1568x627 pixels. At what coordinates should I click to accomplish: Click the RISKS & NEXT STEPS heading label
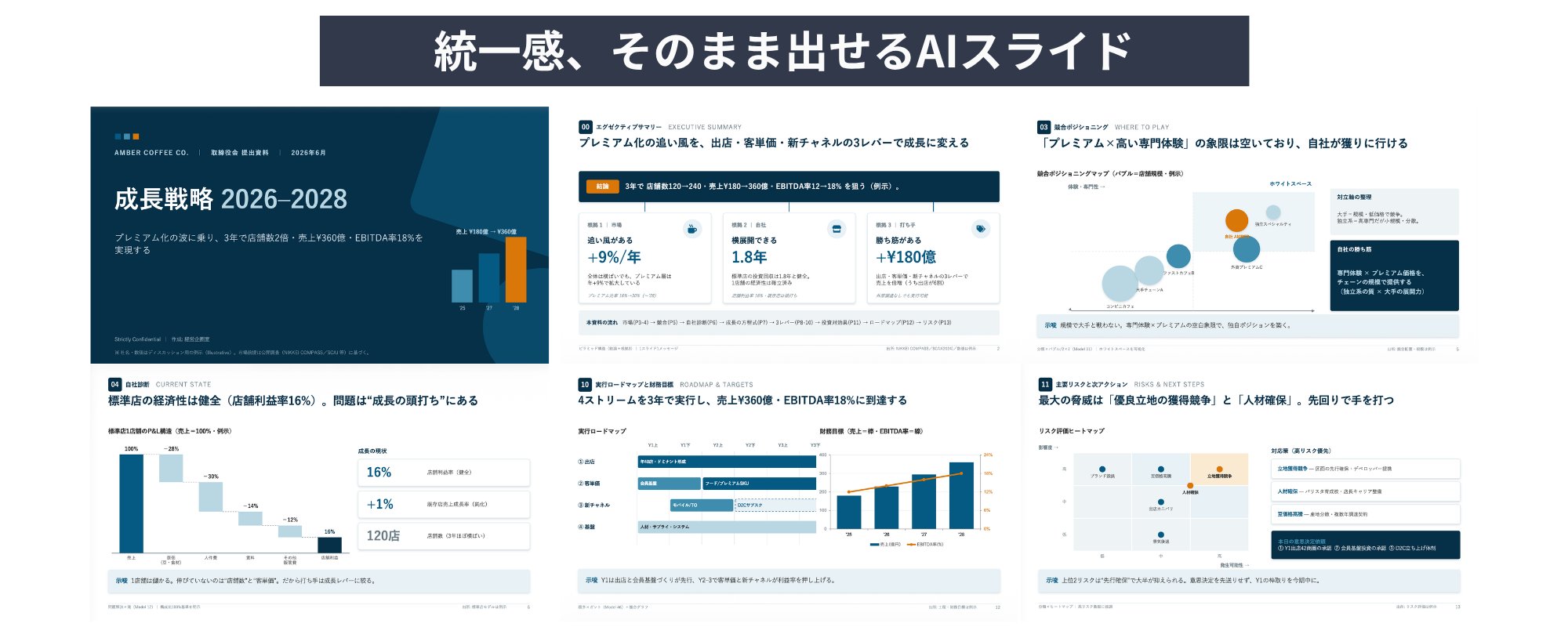[x=1169, y=385]
